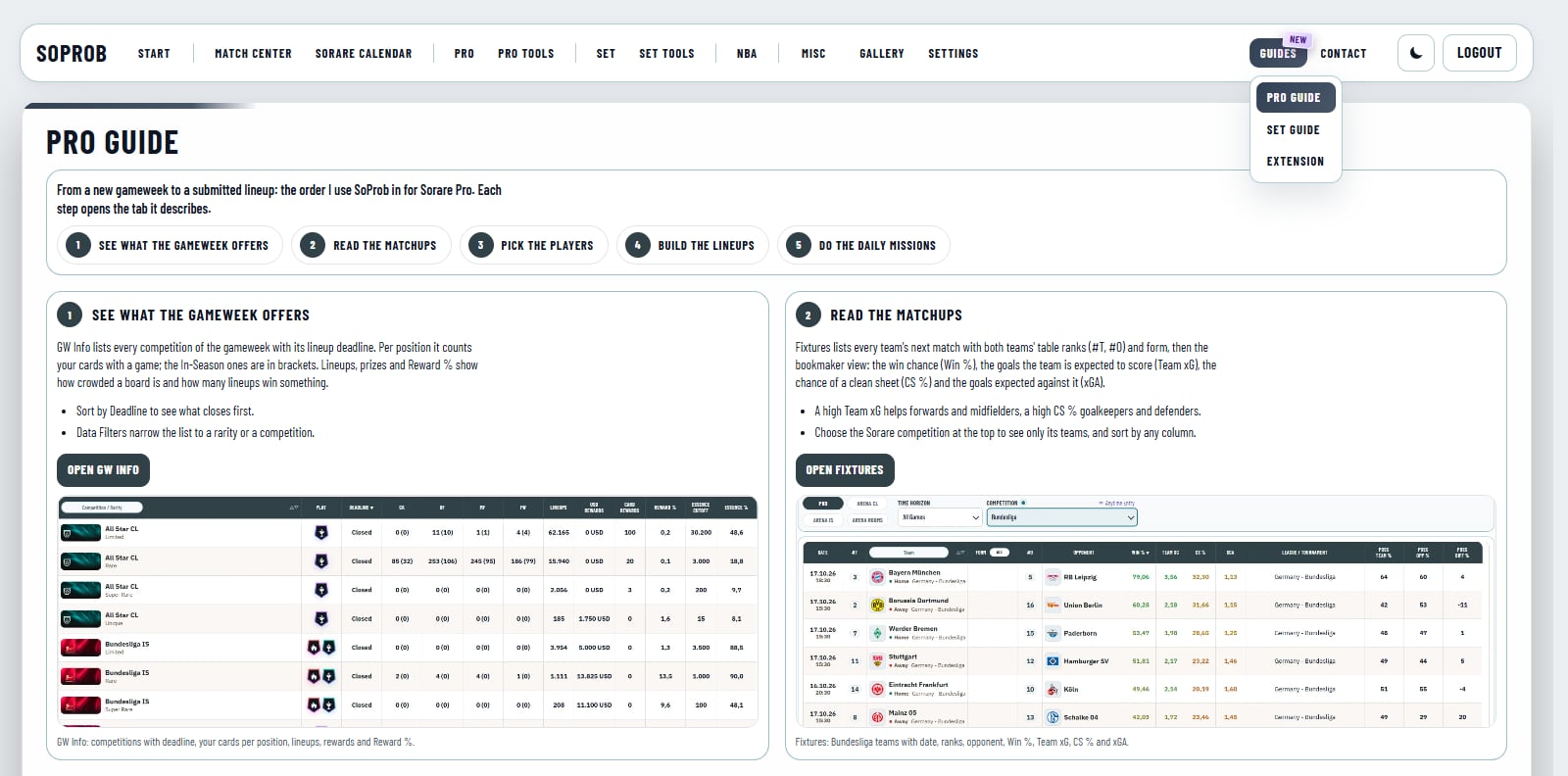This screenshot has height=776, width=1568.
Task: Click the OPEN FIXTURES button
Action: [845, 470]
